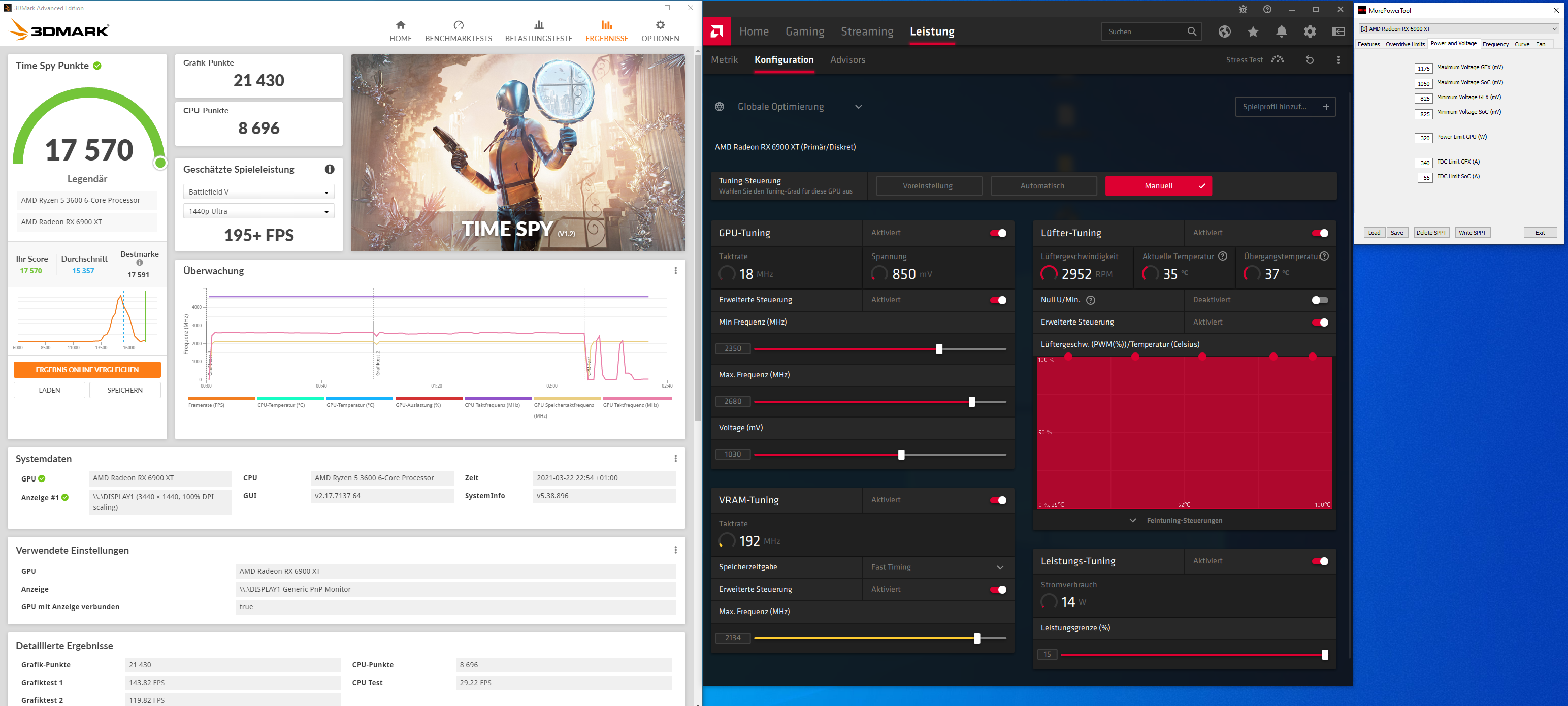The width and height of the screenshot is (1568, 706).
Task: Click the favorites star icon
Action: (x=1253, y=31)
